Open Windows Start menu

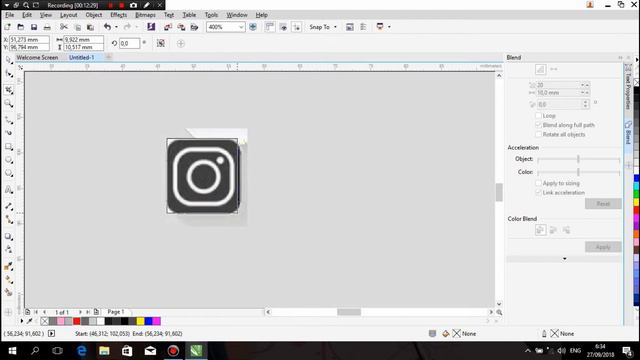tap(12, 351)
